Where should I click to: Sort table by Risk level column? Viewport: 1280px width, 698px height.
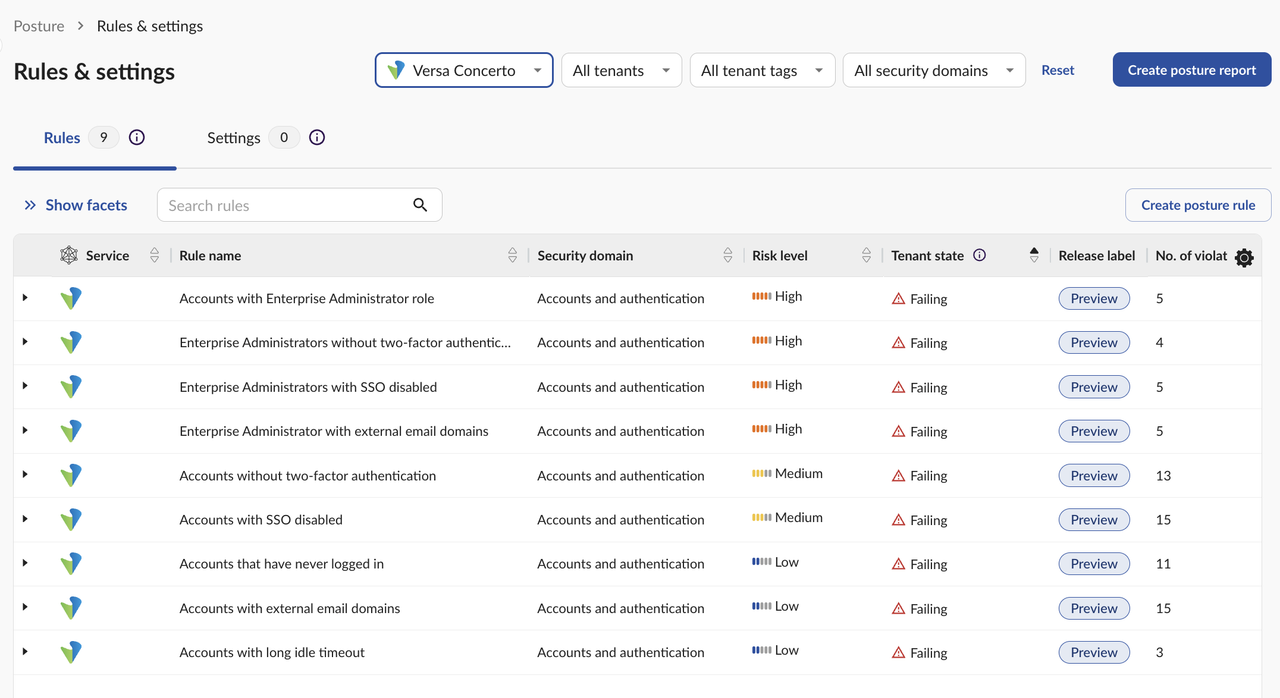pyautogui.click(x=866, y=256)
